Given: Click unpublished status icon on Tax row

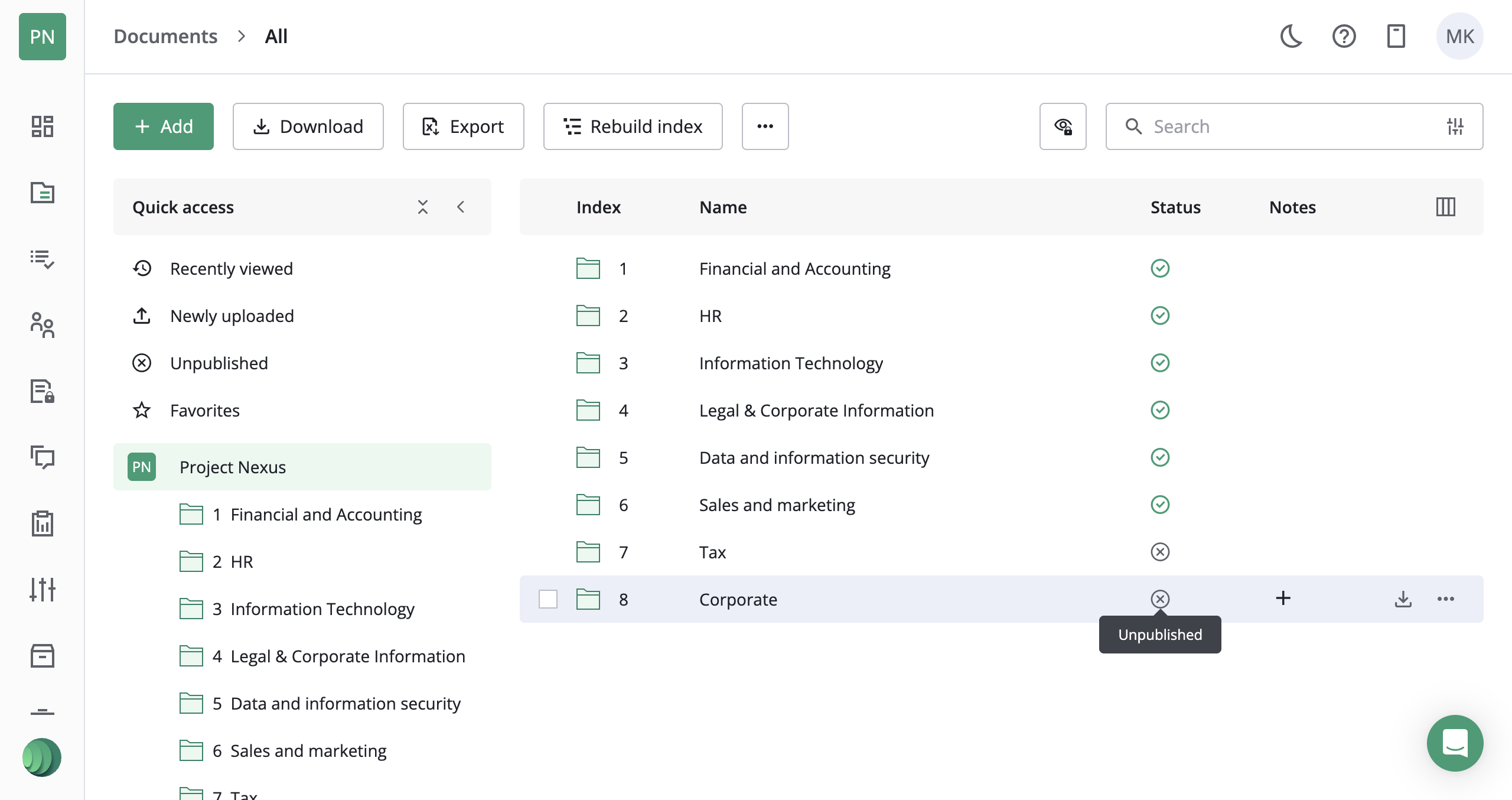Looking at the screenshot, I should (1160, 552).
